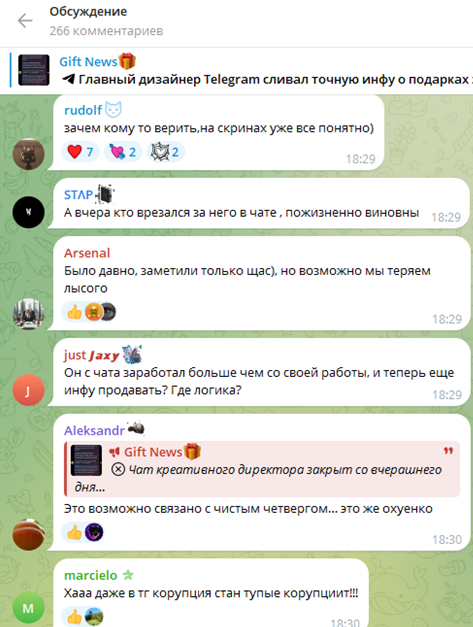
Task: Toggle the arrow-heart reaction with 2 votes
Action: point(123,152)
